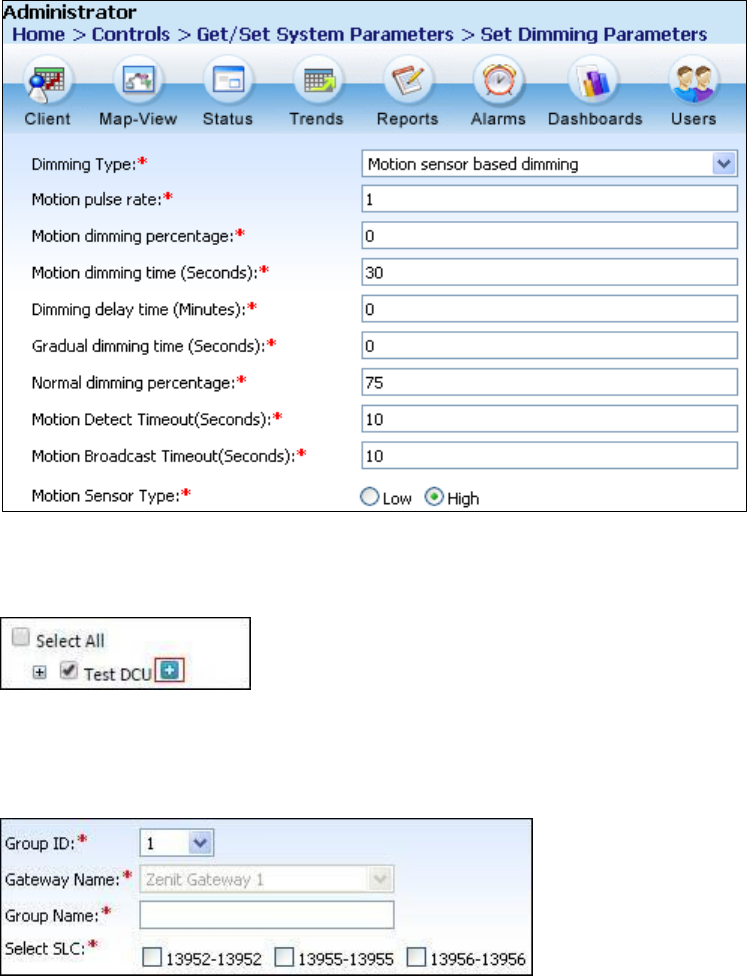Click the Normal dimming percentage field

pyautogui.click(x=549, y=382)
